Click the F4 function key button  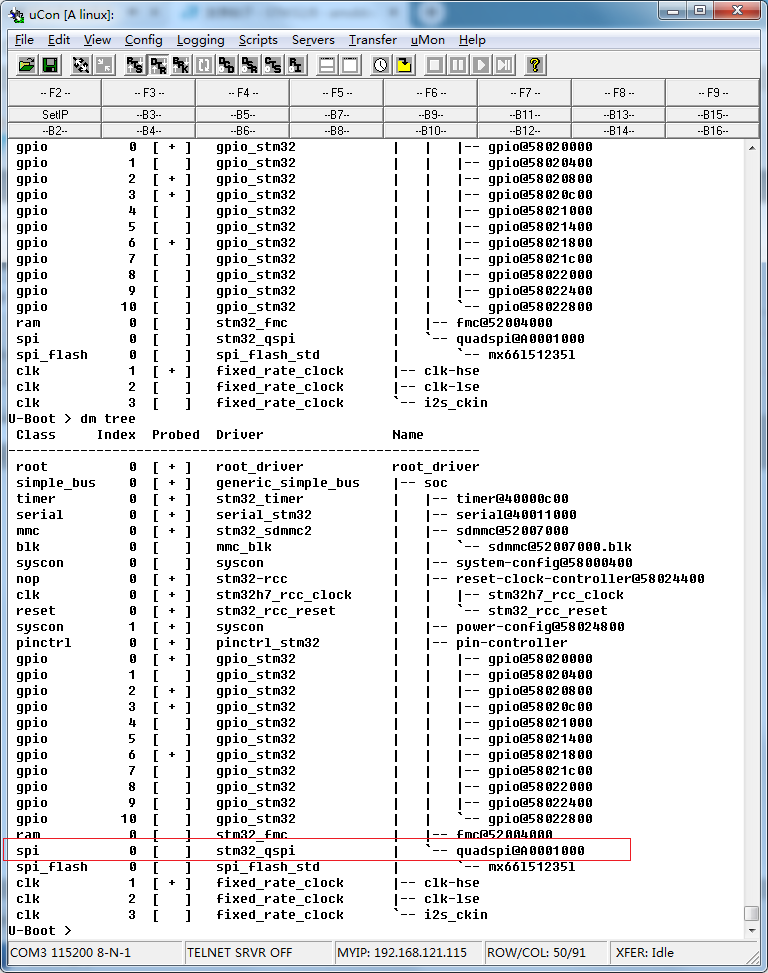(x=243, y=92)
